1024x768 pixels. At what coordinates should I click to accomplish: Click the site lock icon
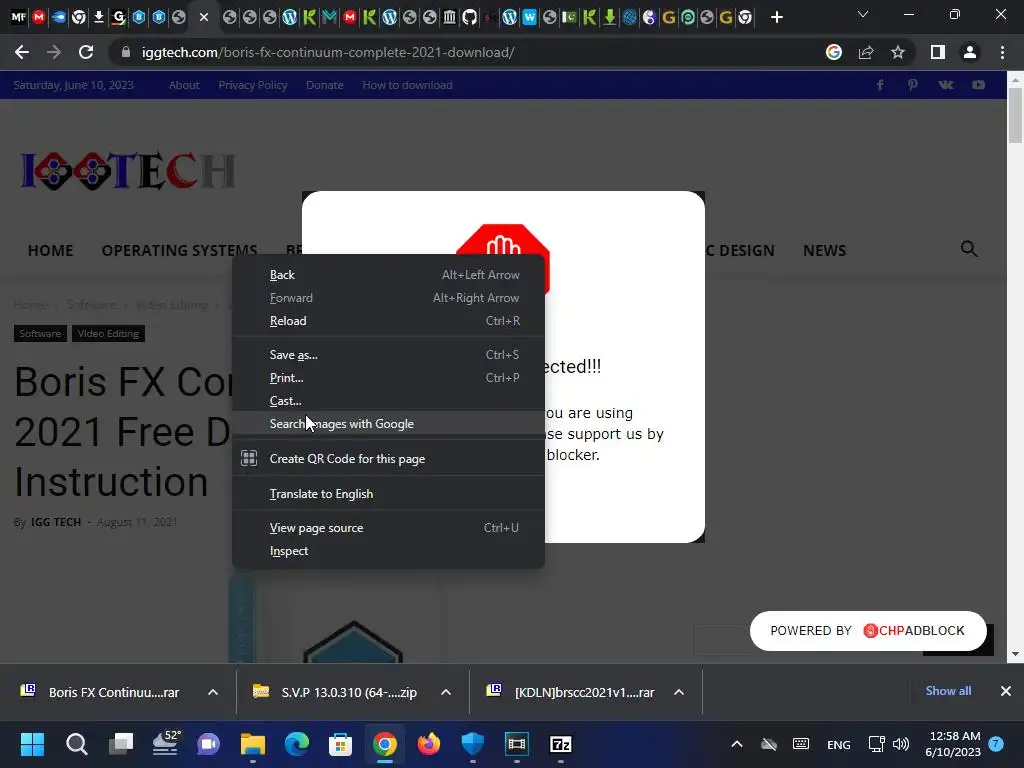point(126,52)
